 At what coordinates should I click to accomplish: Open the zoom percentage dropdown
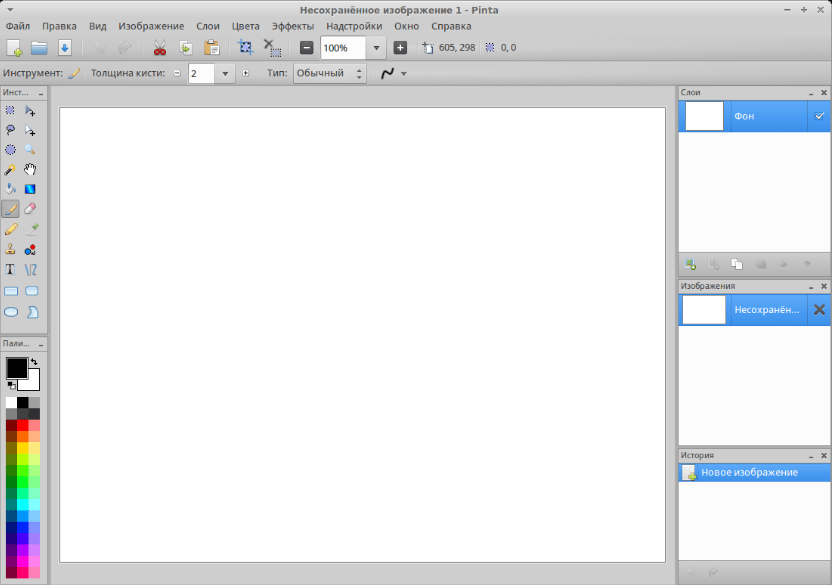pos(376,47)
